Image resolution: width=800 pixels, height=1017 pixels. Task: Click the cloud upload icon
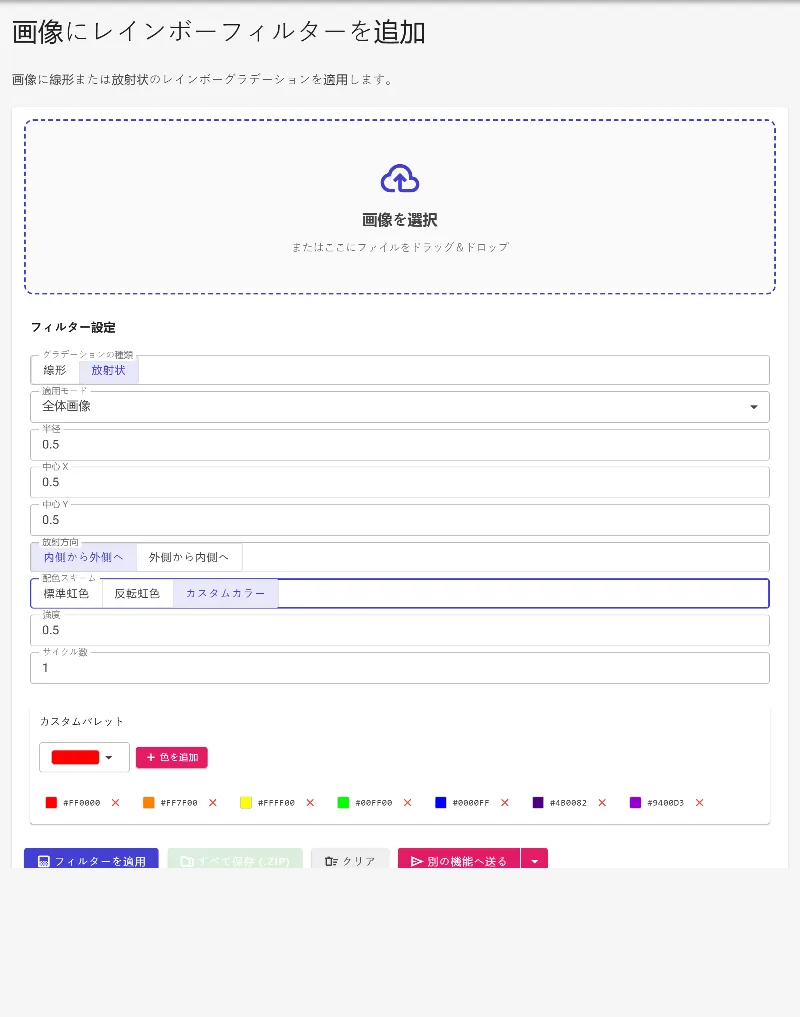[400, 179]
